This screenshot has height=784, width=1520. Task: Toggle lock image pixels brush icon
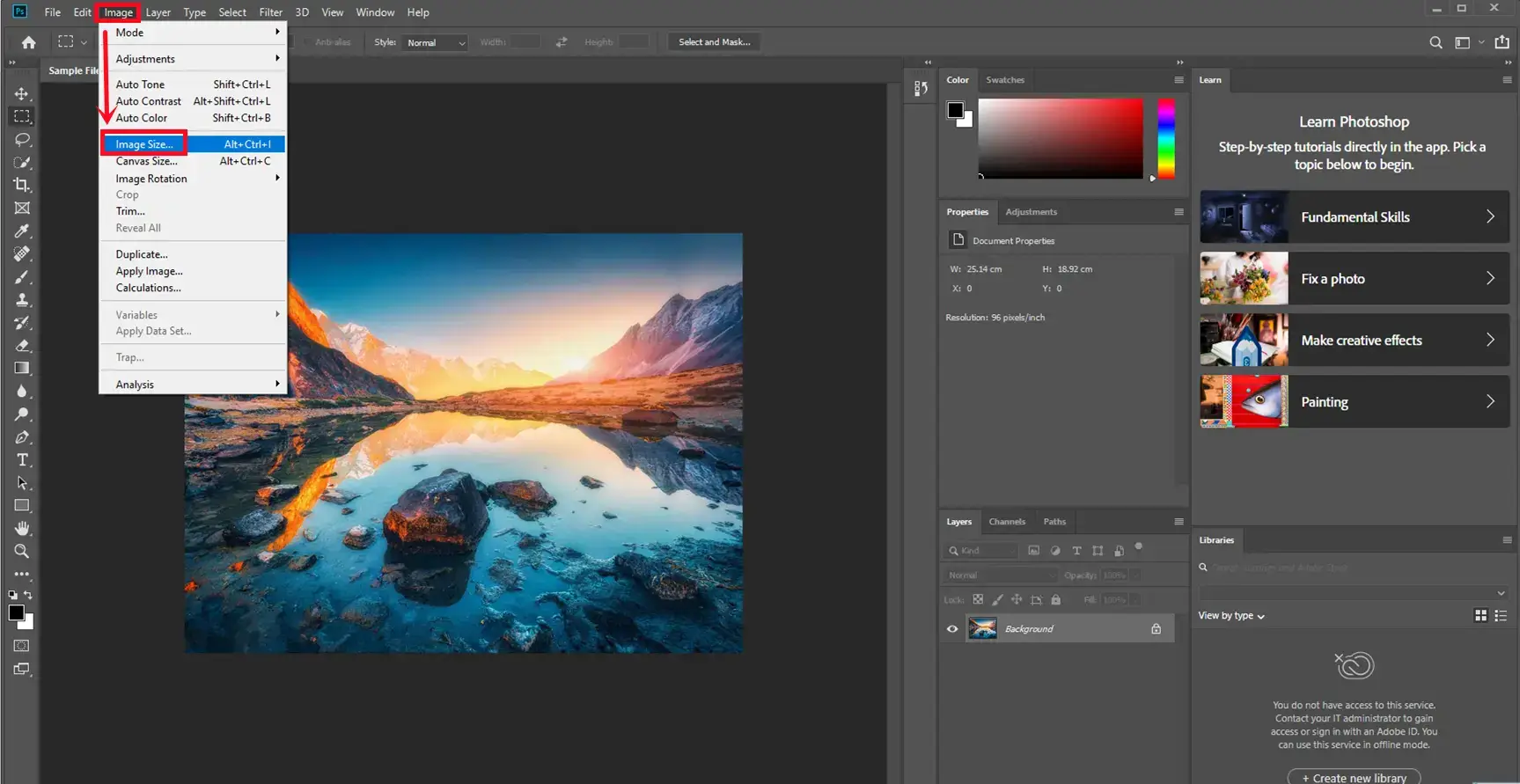997,599
